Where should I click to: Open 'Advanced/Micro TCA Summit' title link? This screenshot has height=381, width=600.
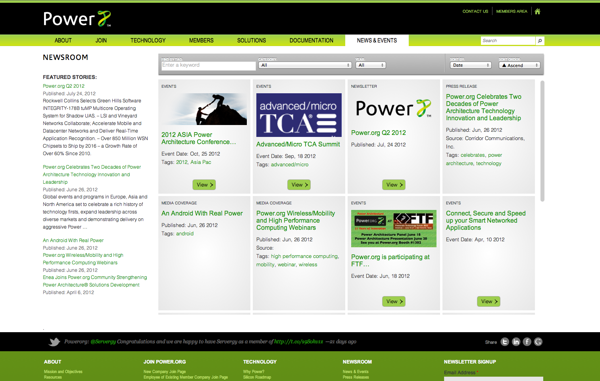tap(298, 144)
